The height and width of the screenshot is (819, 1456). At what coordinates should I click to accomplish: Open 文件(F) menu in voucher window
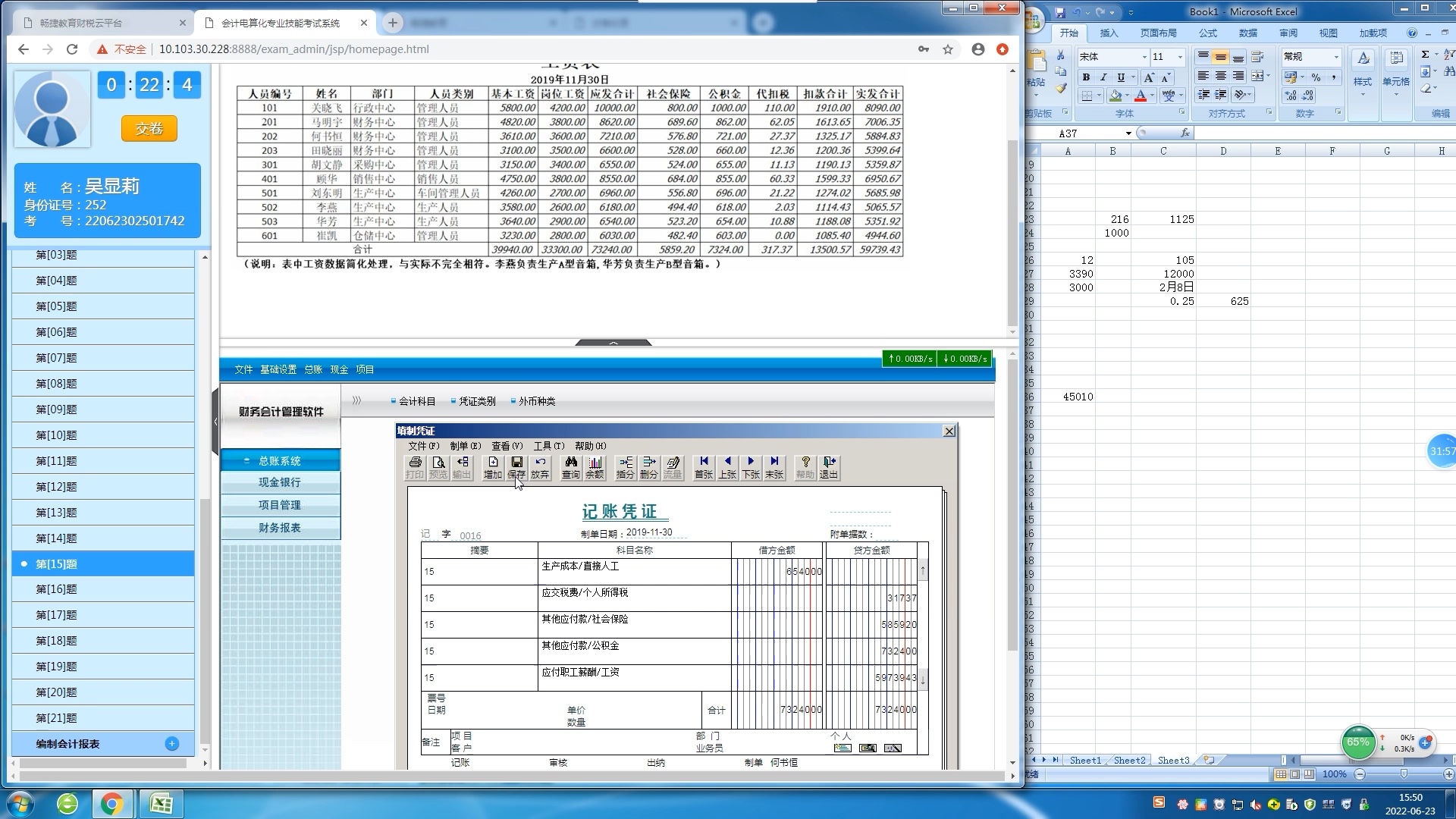[x=423, y=446]
